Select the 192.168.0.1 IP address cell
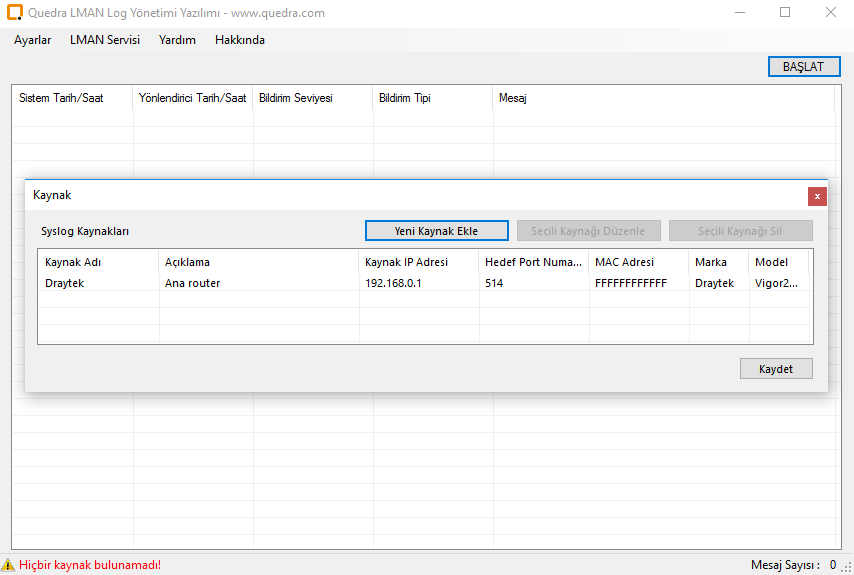This screenshot has height=575, width=854. tap(393, 283)
